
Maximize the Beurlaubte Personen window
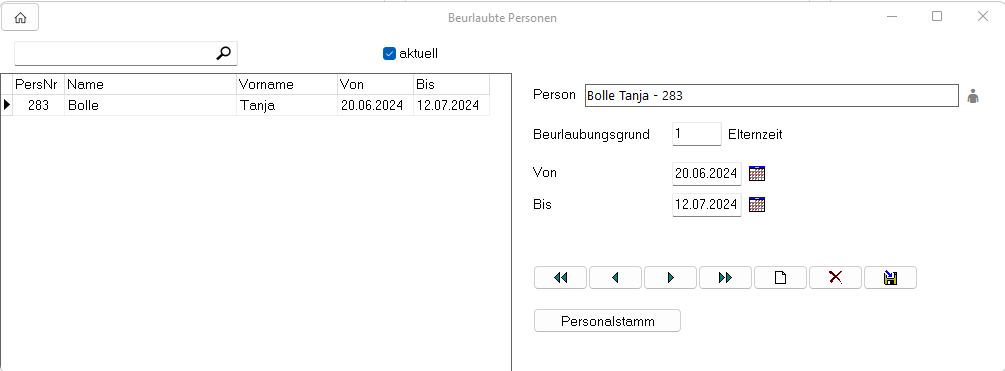[936, 17]
